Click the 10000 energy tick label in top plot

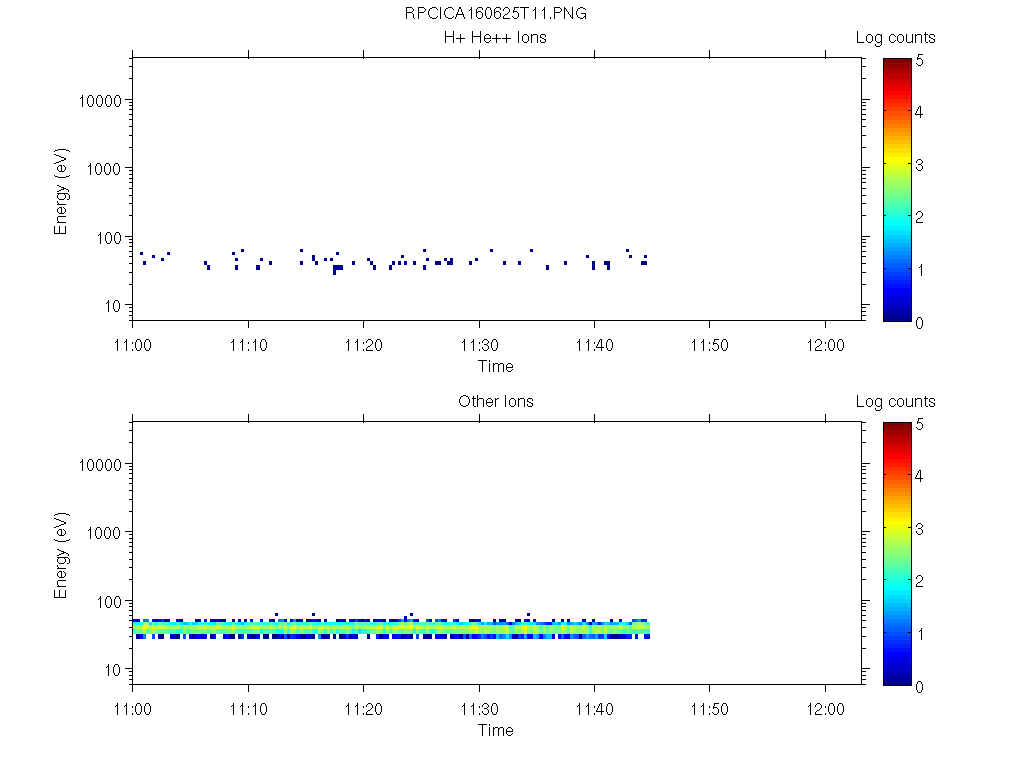coord(100,101)
